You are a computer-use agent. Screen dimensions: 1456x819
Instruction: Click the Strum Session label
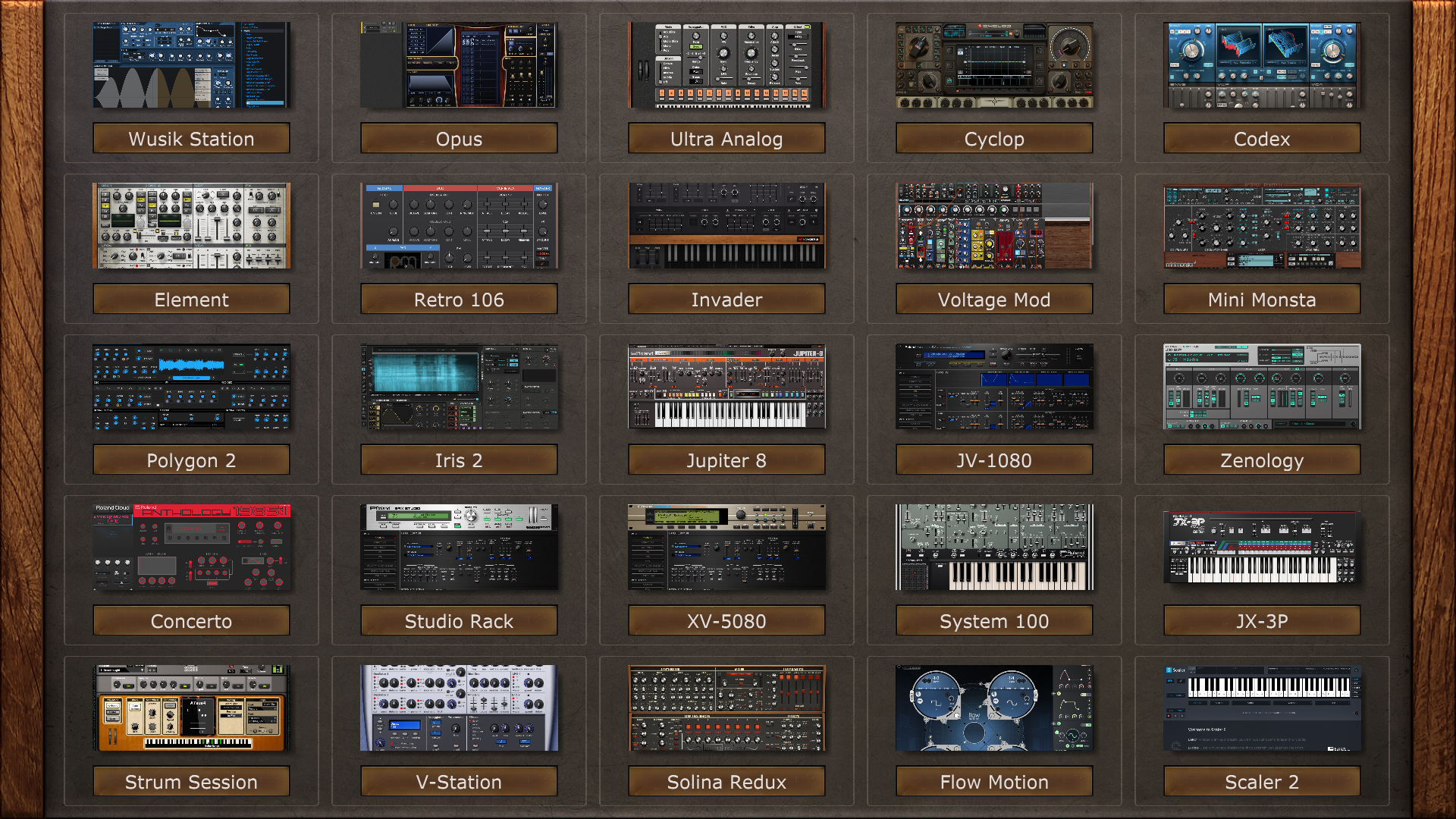[191, 782]
